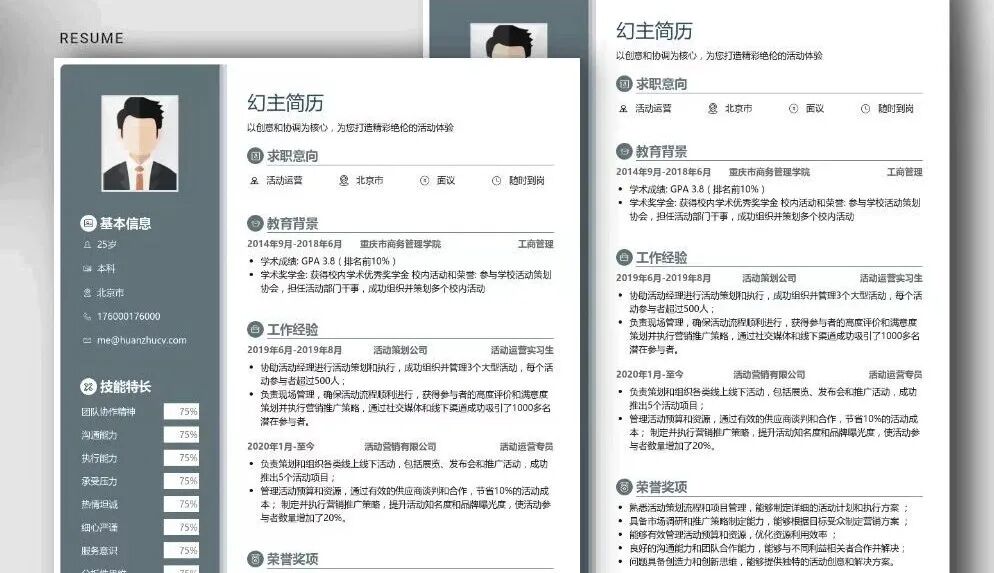Click 良好的沟通能力 bullet on back resume

coord(767,548)
